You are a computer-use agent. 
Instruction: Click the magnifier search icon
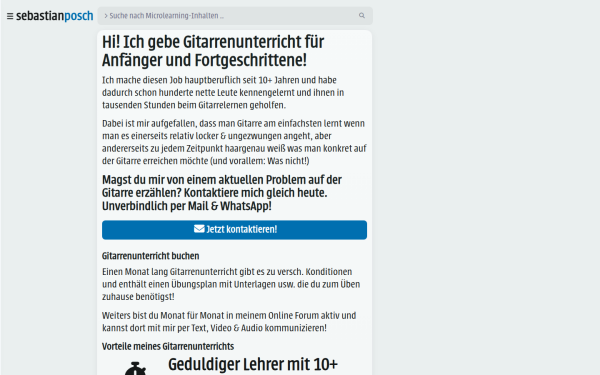[362, 16]
